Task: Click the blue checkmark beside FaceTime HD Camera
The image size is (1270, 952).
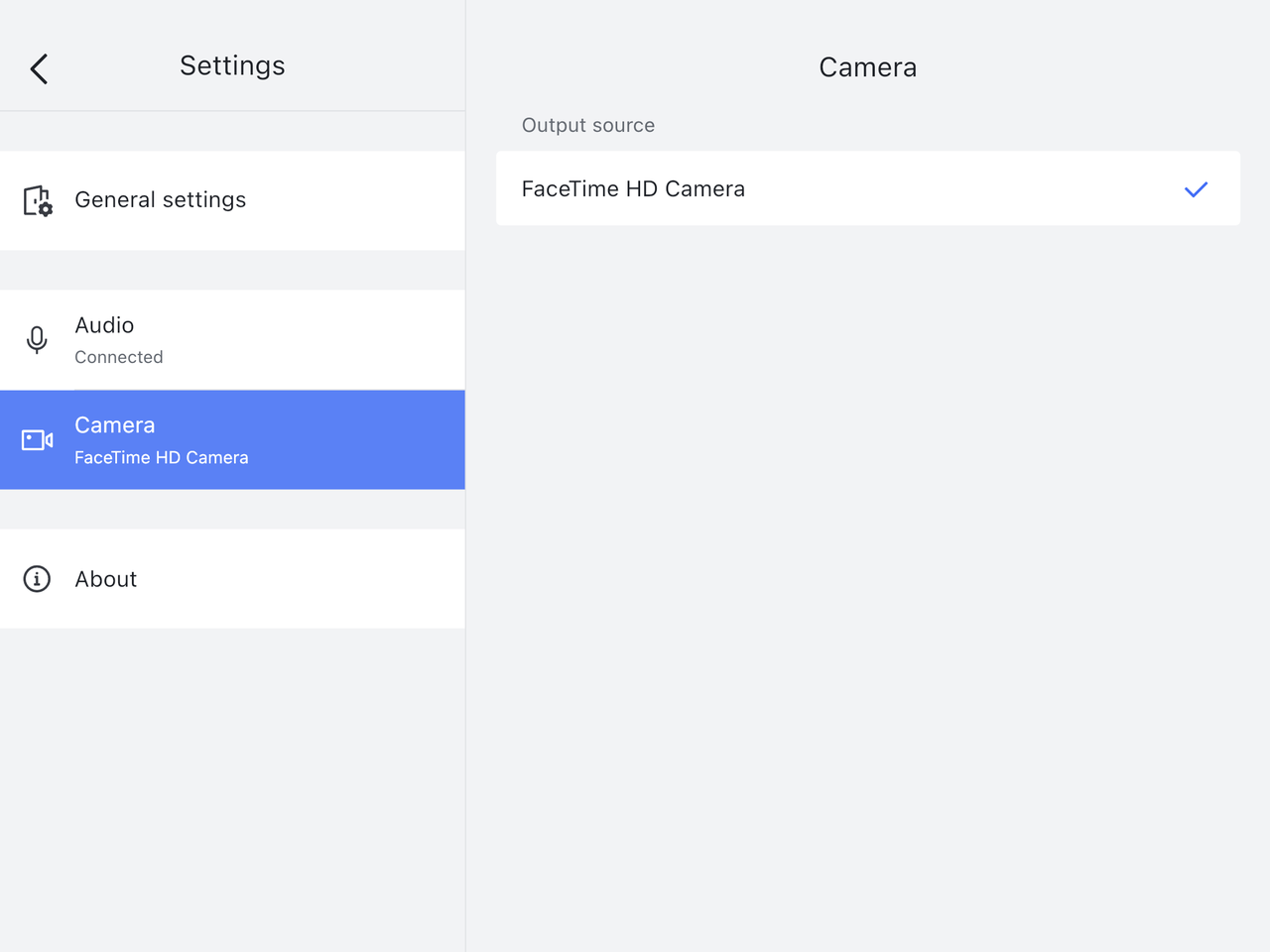Action: pos(1196,189)
